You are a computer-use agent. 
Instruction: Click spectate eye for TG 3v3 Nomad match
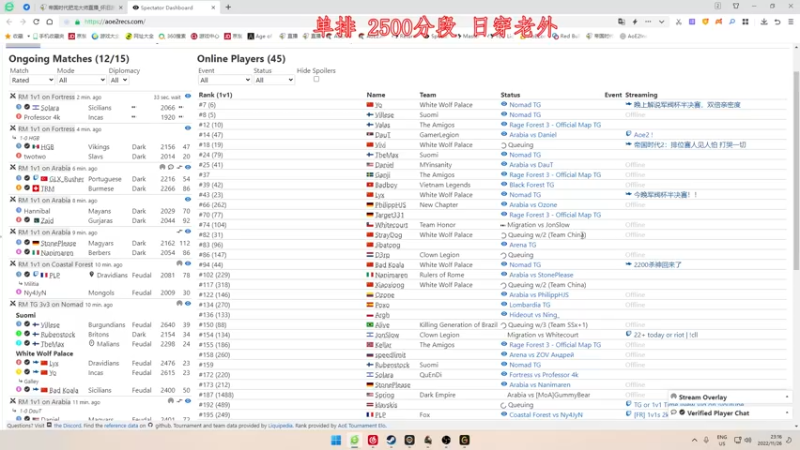(x=188, y=303)
